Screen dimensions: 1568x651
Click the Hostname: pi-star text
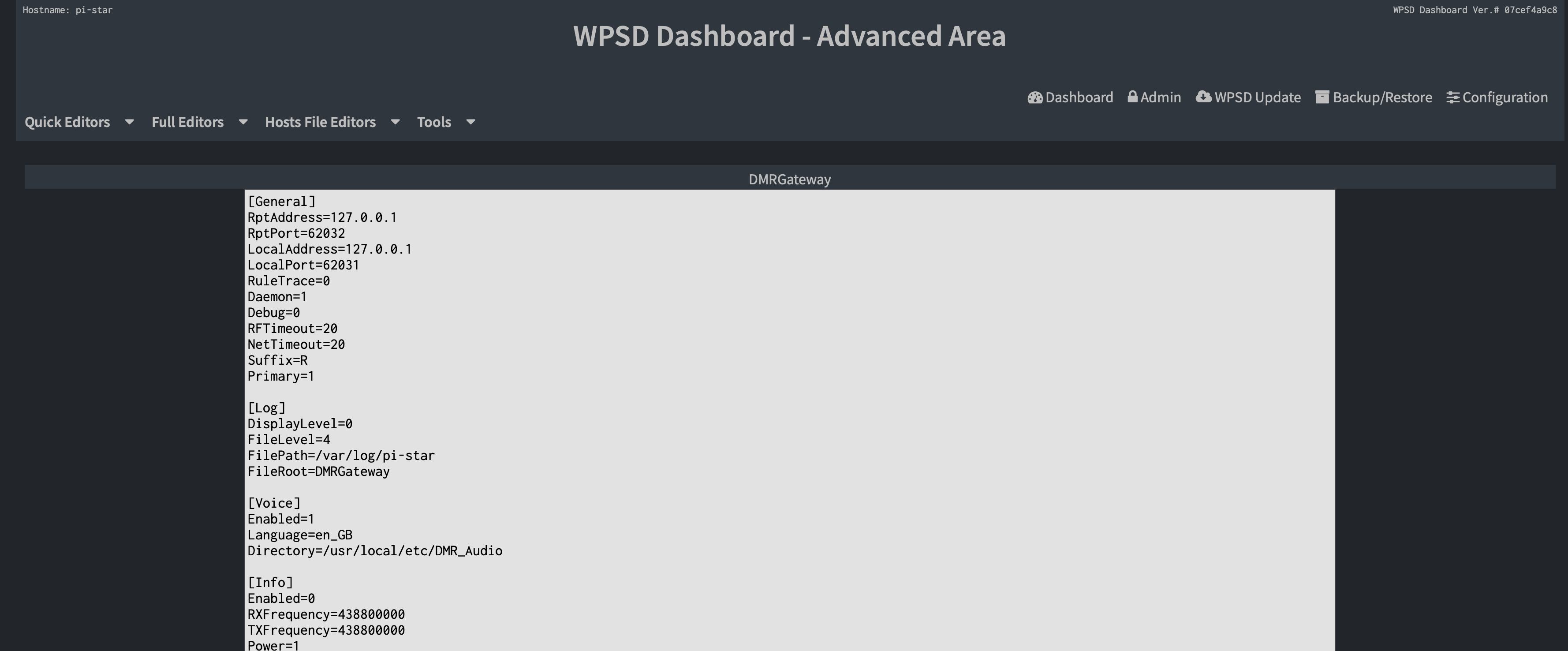[x=67, y=10]
